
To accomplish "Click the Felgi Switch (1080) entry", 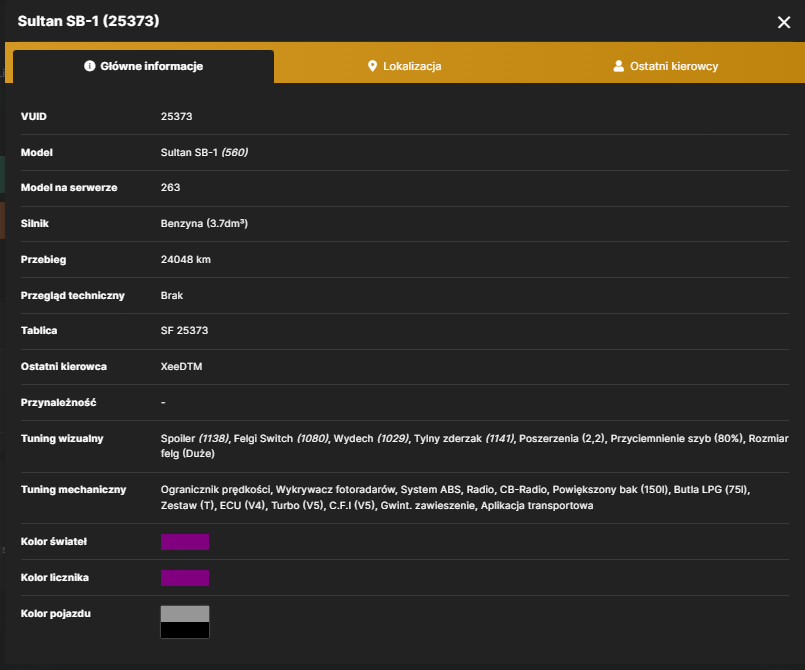I will click(281, 438).
